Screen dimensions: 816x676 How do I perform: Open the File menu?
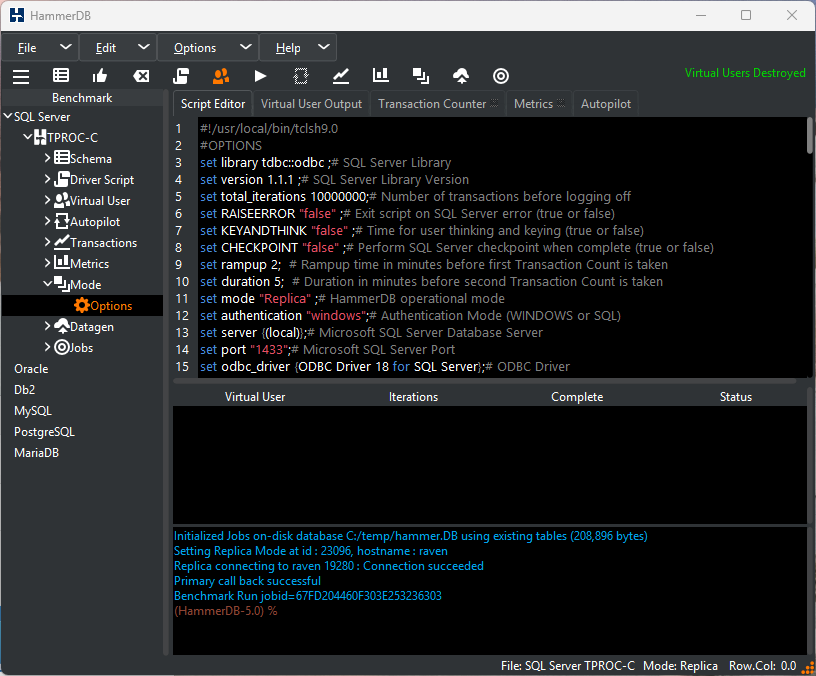40,47
